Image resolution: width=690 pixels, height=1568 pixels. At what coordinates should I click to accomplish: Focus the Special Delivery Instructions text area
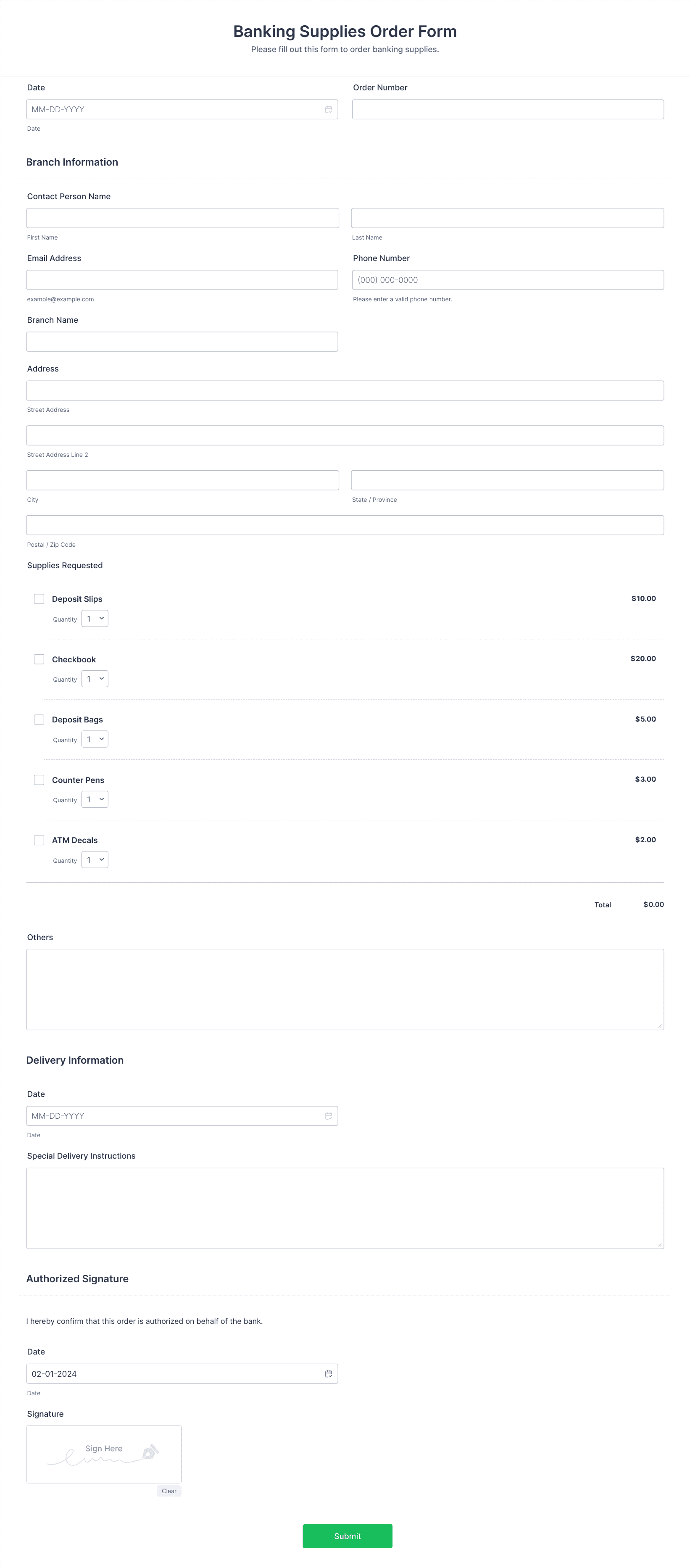(345, 1208)
